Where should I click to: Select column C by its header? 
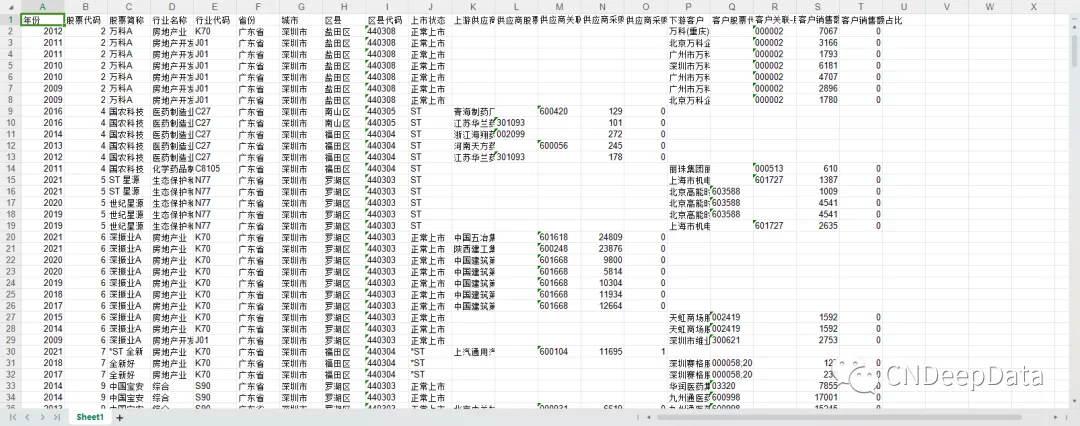point(129,6)
